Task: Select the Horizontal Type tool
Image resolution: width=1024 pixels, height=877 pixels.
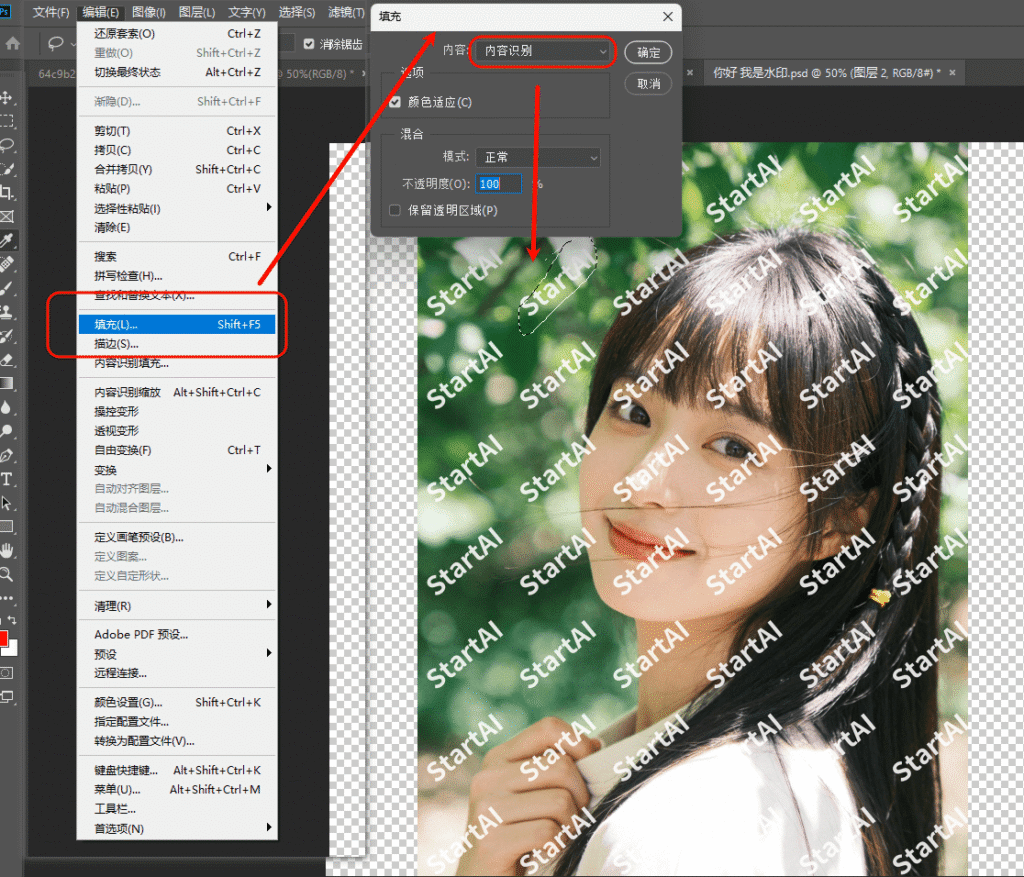Action: point(7,479)
